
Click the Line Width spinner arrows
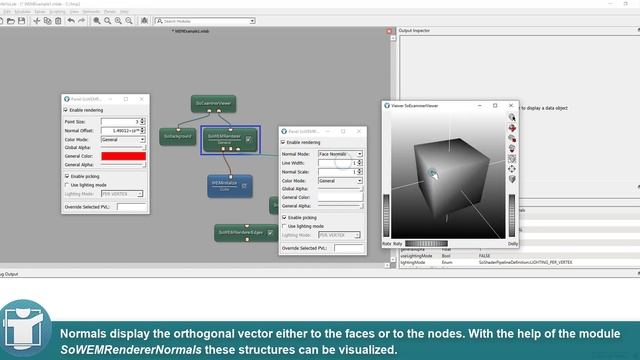coord(360,163)
